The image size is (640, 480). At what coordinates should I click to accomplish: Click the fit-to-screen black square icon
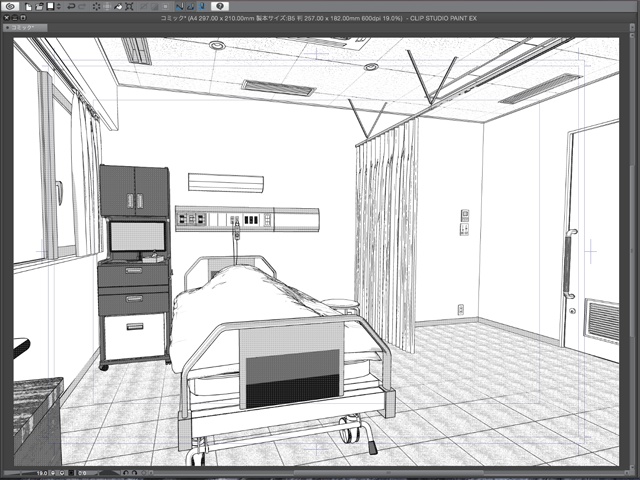tap(71, 473)
